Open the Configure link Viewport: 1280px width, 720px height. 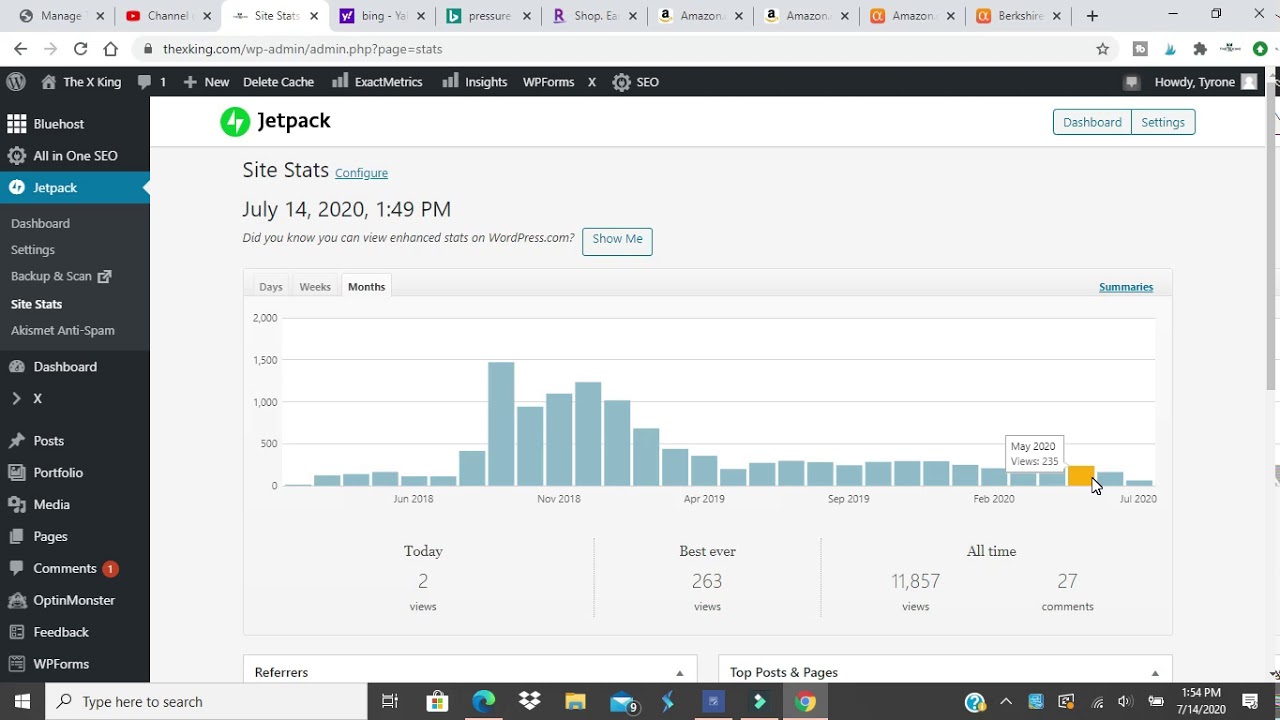(361, 173)
